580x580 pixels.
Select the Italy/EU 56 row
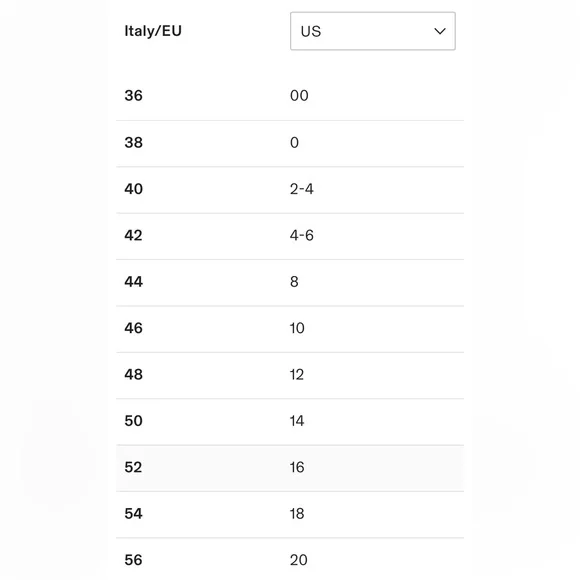pos(290,559)
